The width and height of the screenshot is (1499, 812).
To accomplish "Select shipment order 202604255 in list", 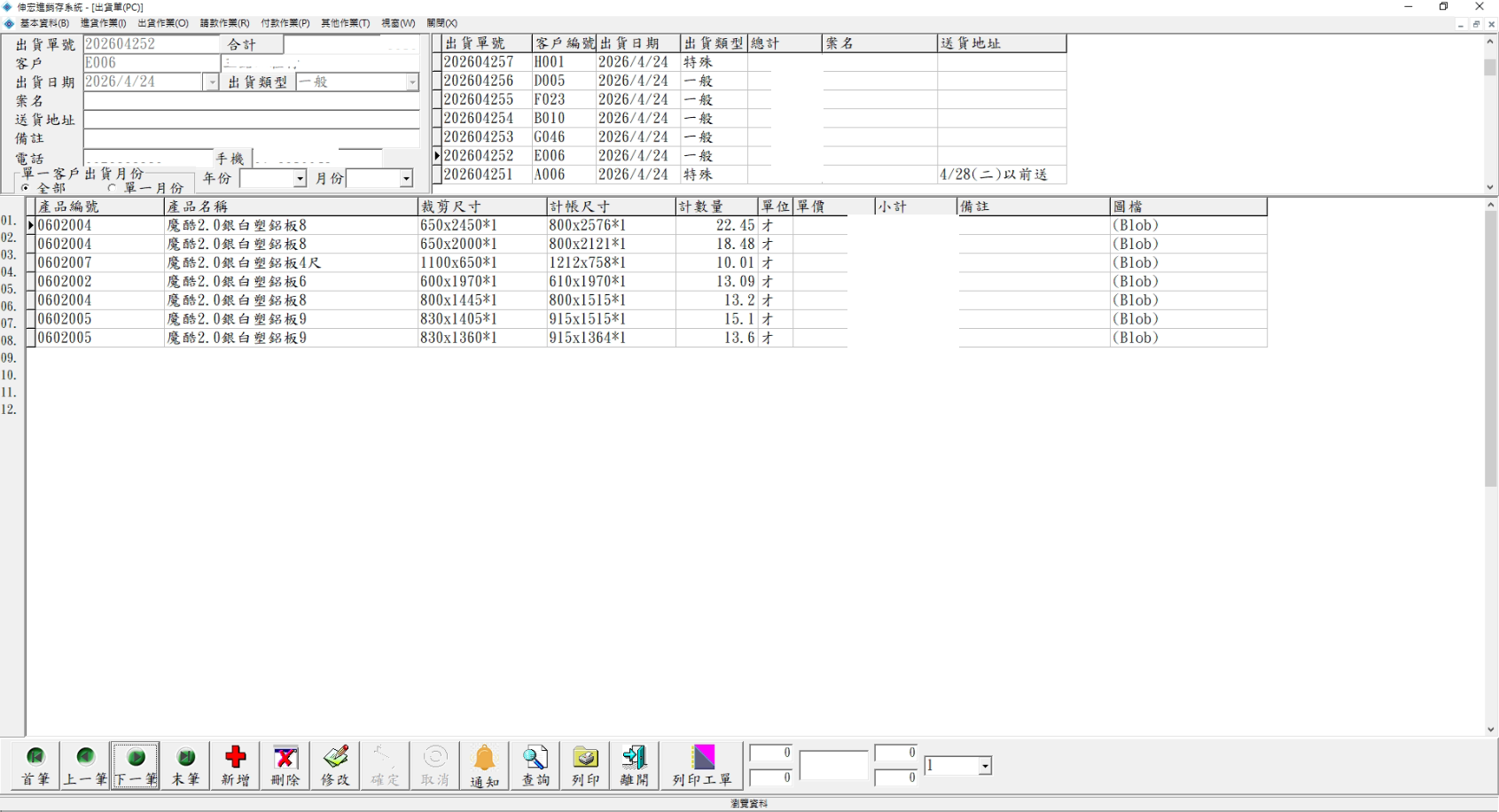I will point(479,99).
